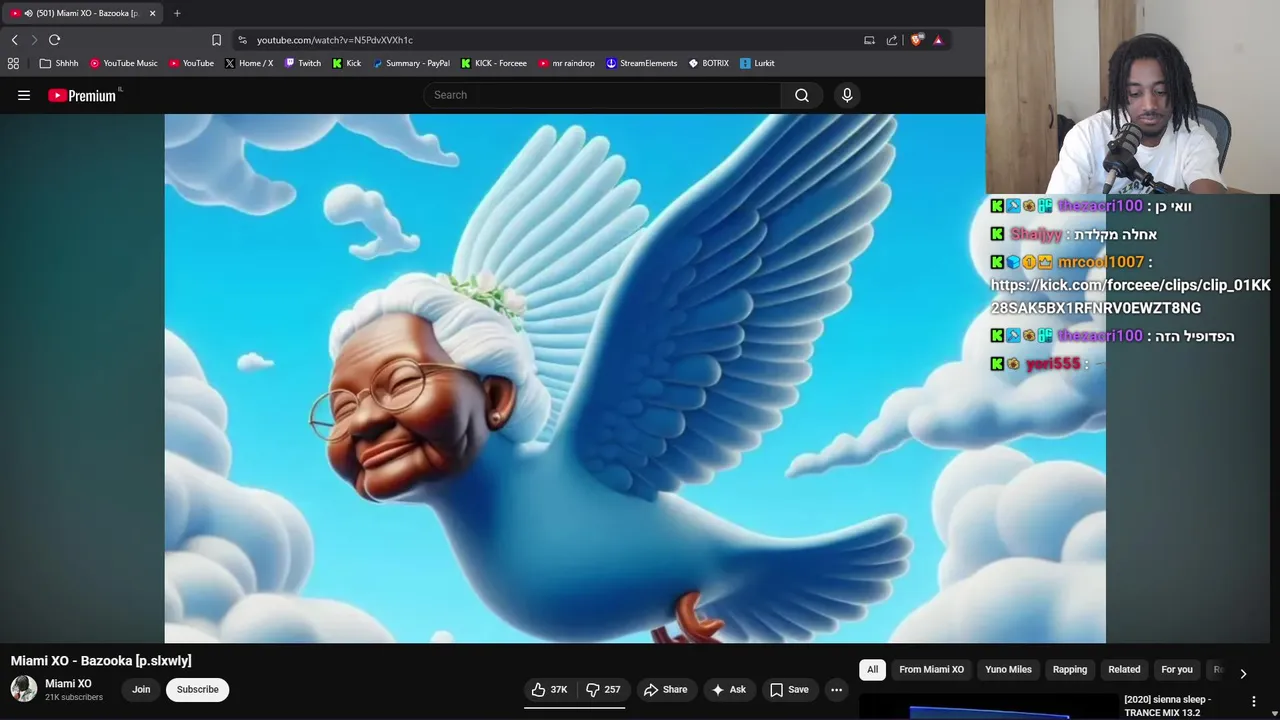Select the Yuno Miles chip

click(x=1008, y=670)
